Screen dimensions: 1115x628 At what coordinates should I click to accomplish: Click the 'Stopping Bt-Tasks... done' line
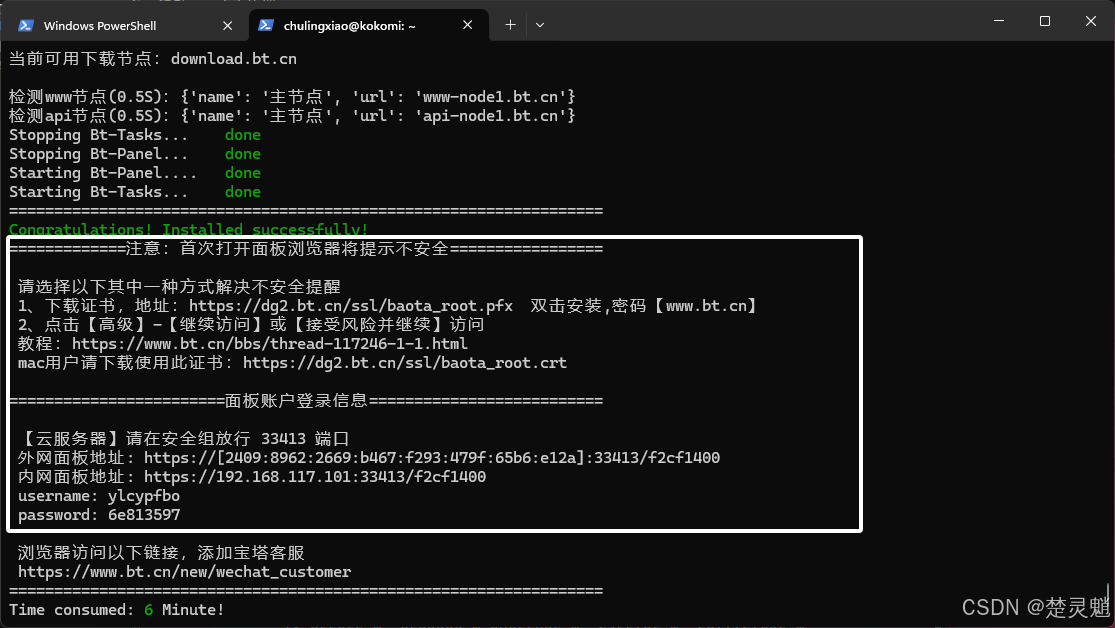point(134,135)
